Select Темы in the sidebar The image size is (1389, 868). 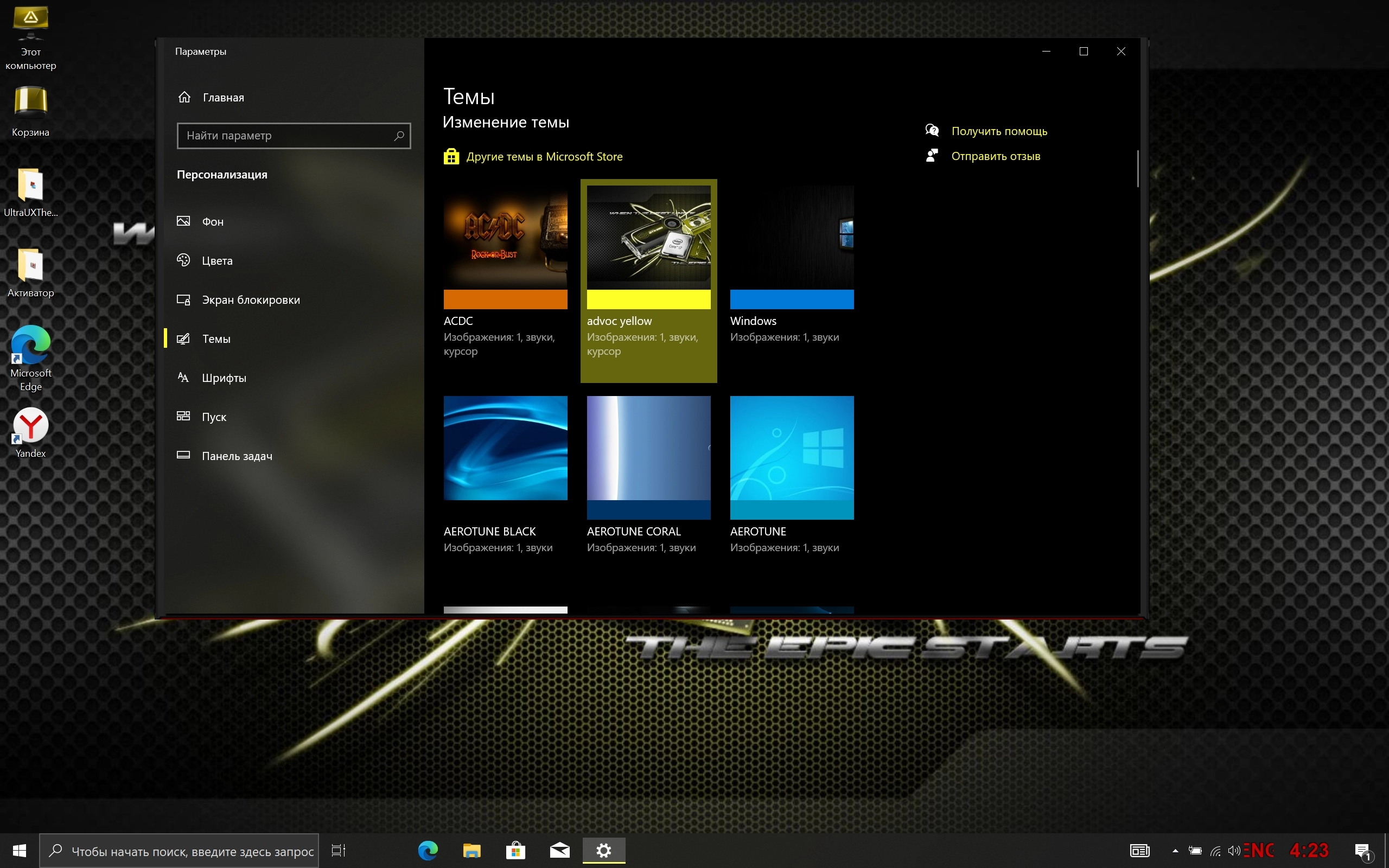point(216,339)
